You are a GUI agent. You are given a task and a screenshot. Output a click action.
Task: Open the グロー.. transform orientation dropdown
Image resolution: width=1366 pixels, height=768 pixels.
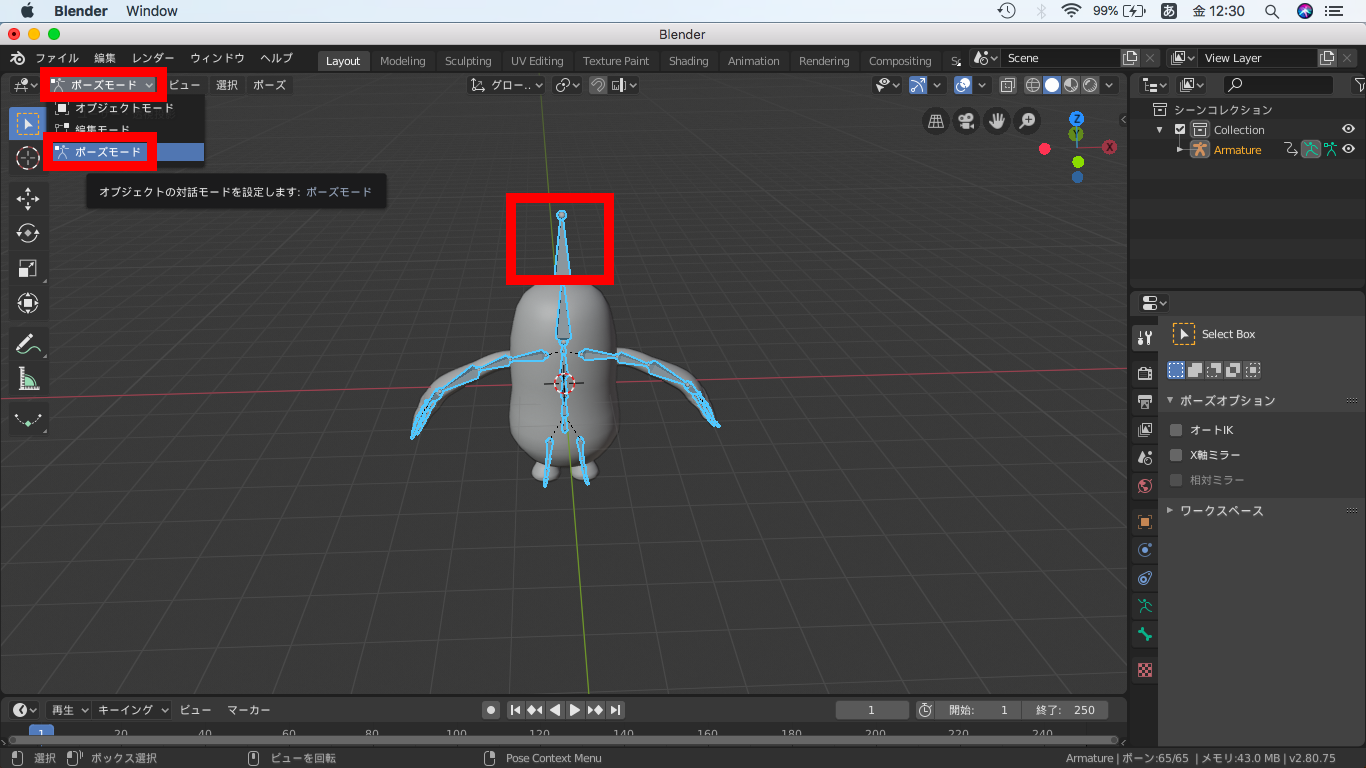pos(508,85)
